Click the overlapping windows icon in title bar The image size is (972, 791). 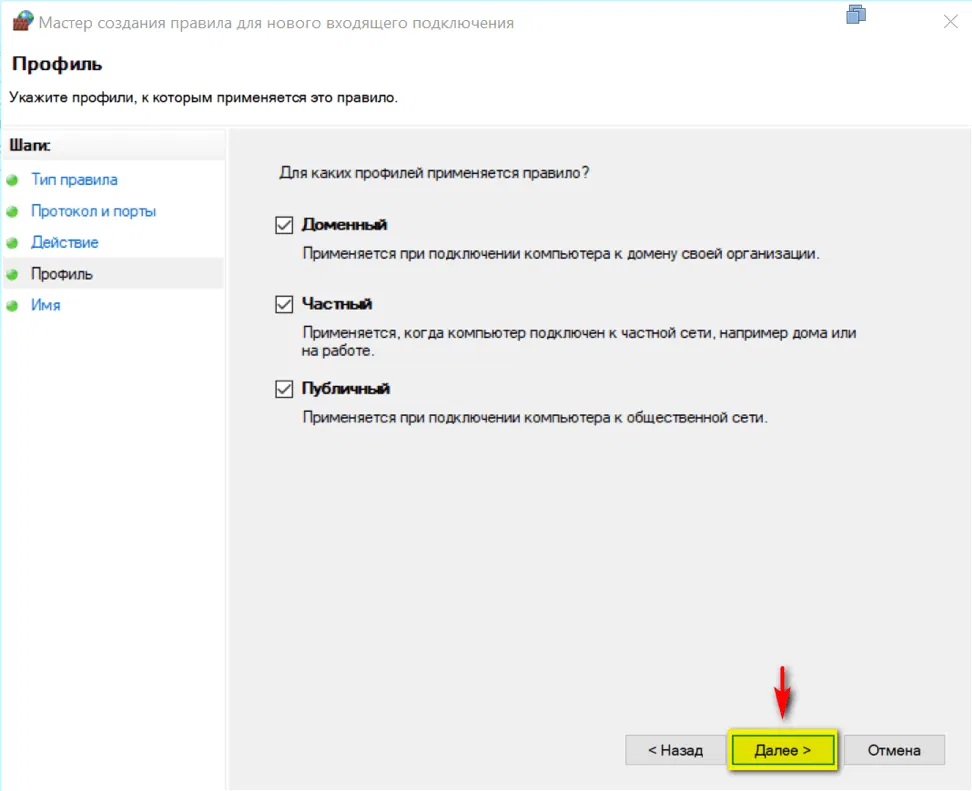click(x=856, y=15)
